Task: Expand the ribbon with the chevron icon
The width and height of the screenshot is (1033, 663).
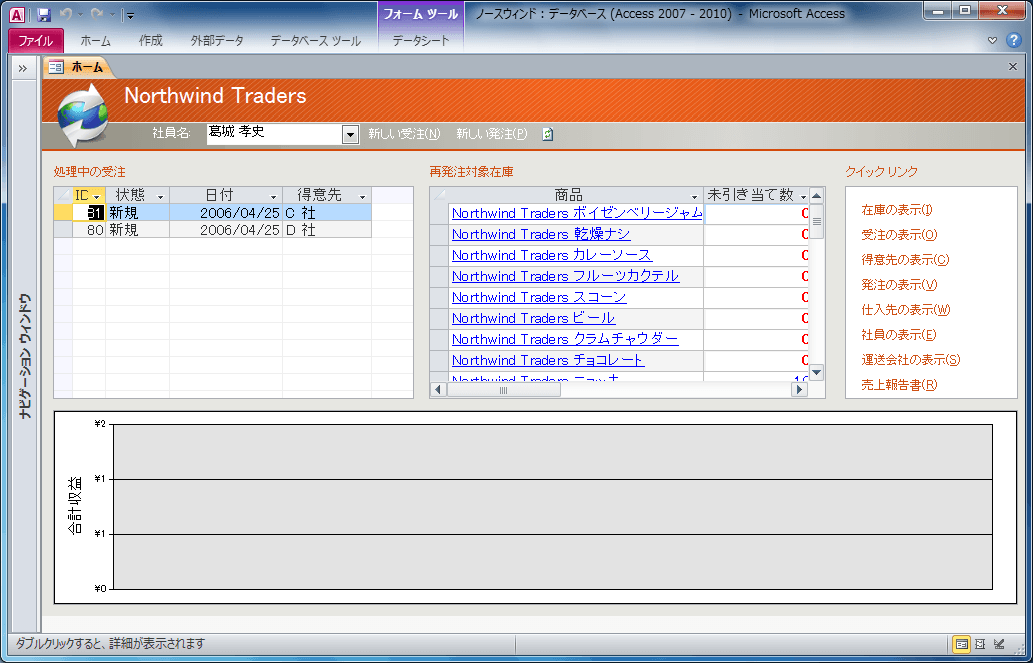Action: [993, 41]
